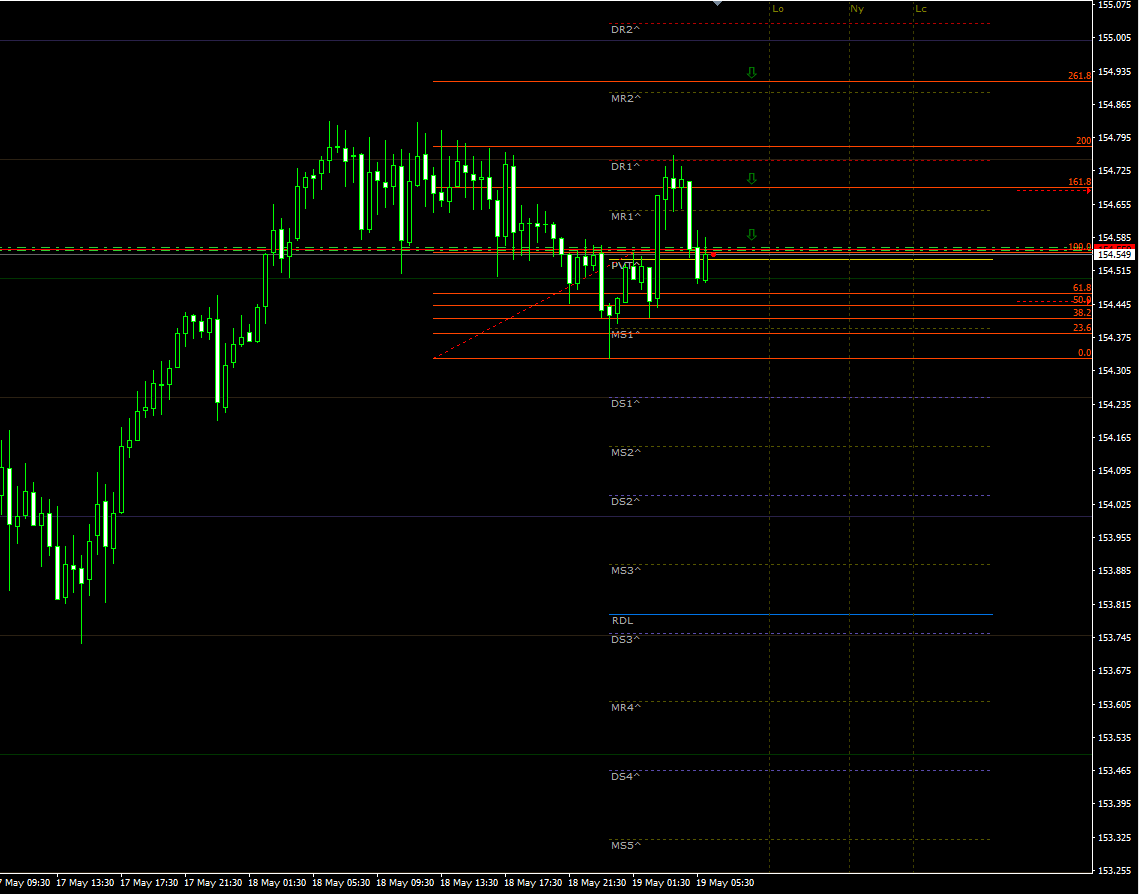Image resolution: width=1139 pixels, height=894 pixels.
Task: Select the DS4^ dashed level label
Action: point(625,777)
